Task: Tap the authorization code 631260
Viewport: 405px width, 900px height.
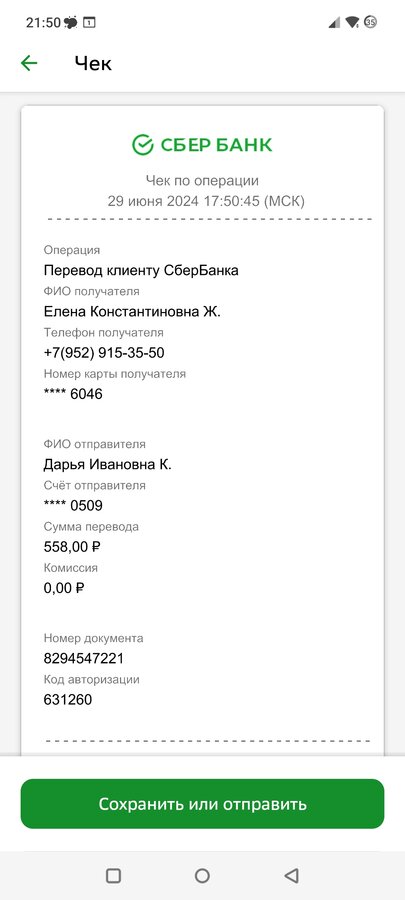Action: 68,699
